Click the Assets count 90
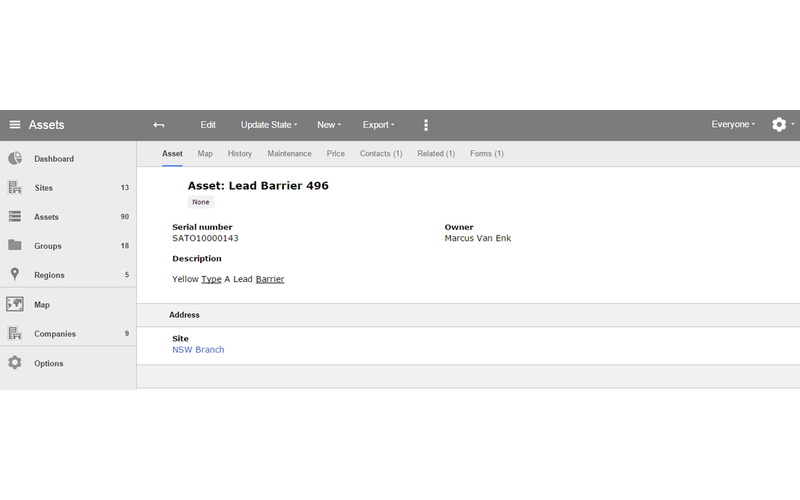The height and width of the screenshot is (500, 800). (124, 217)
